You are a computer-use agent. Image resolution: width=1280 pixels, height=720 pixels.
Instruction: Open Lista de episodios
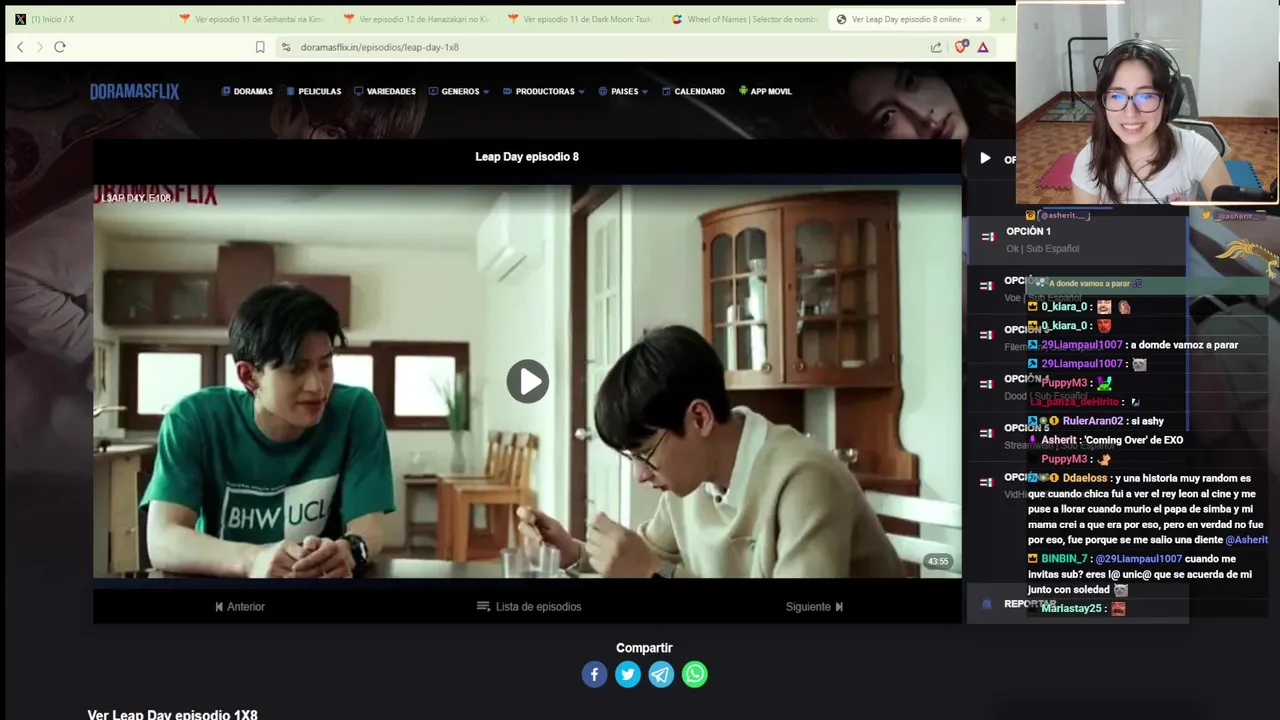tap(529, 606)
